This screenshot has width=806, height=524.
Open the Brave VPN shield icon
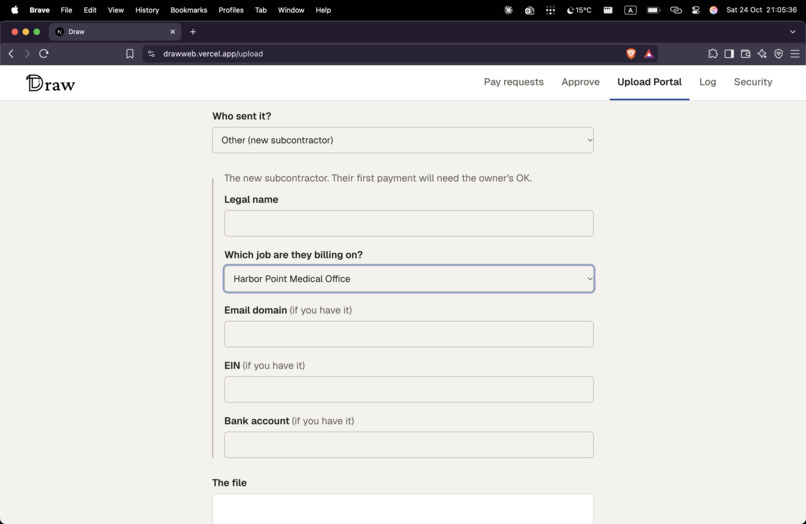click(x=778, y=53)
